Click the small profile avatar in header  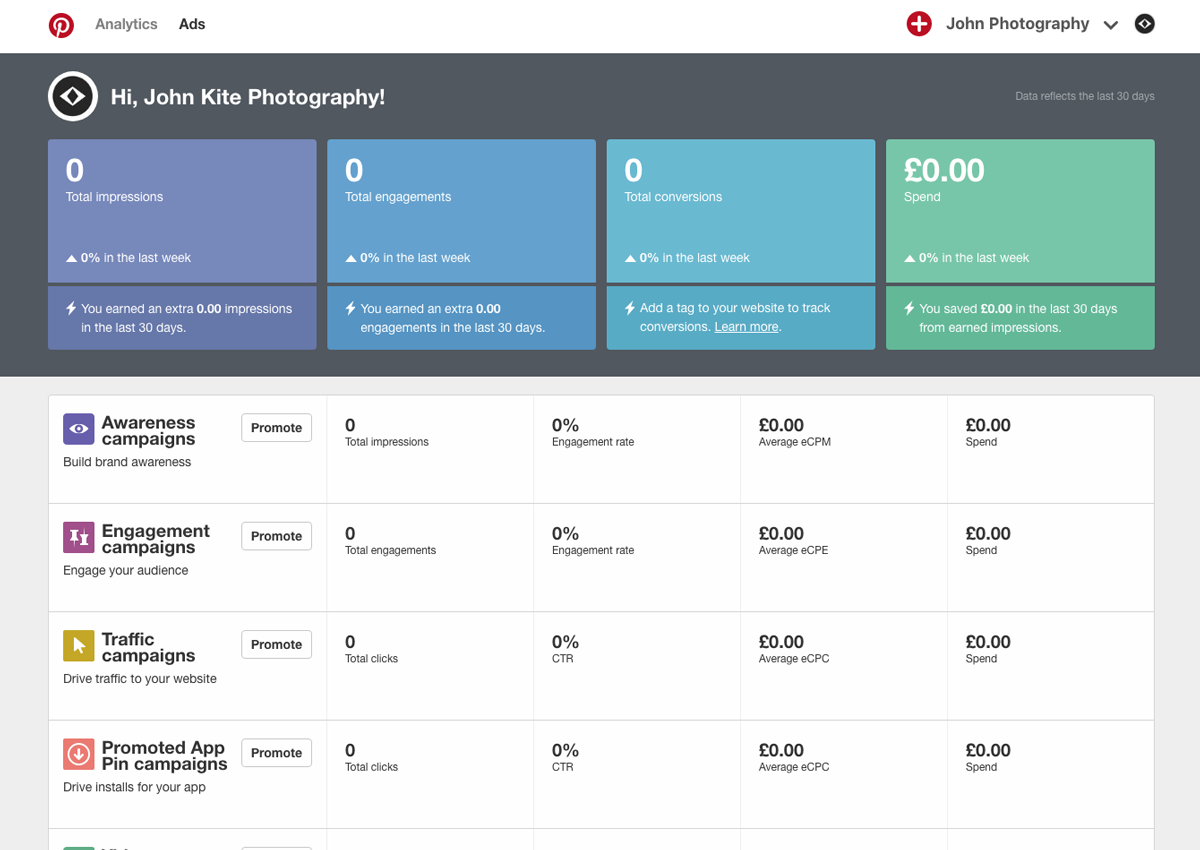tap(1145, 24)
